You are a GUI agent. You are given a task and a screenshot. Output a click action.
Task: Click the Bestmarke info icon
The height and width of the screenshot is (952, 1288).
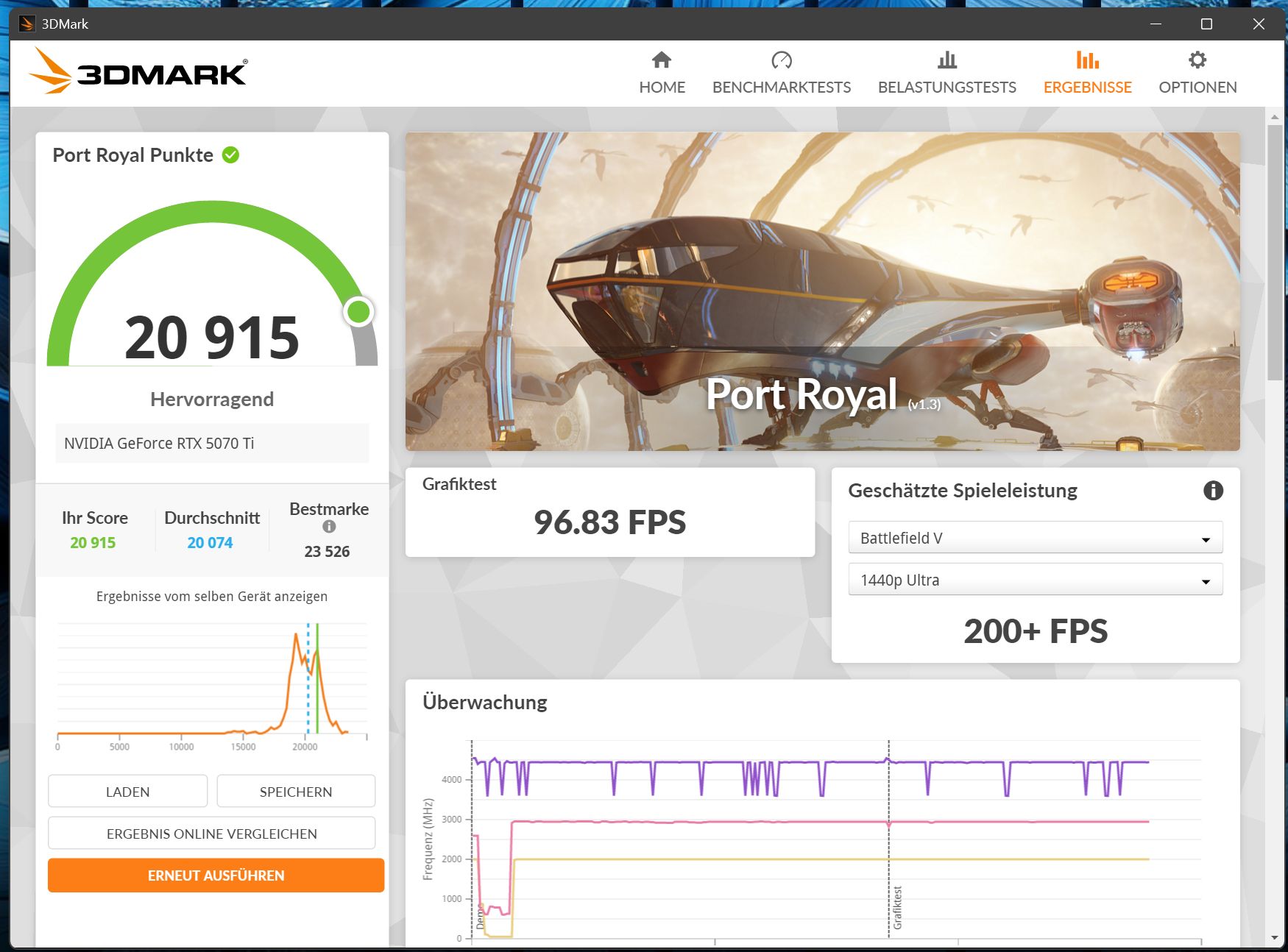(x=329, y=526)
